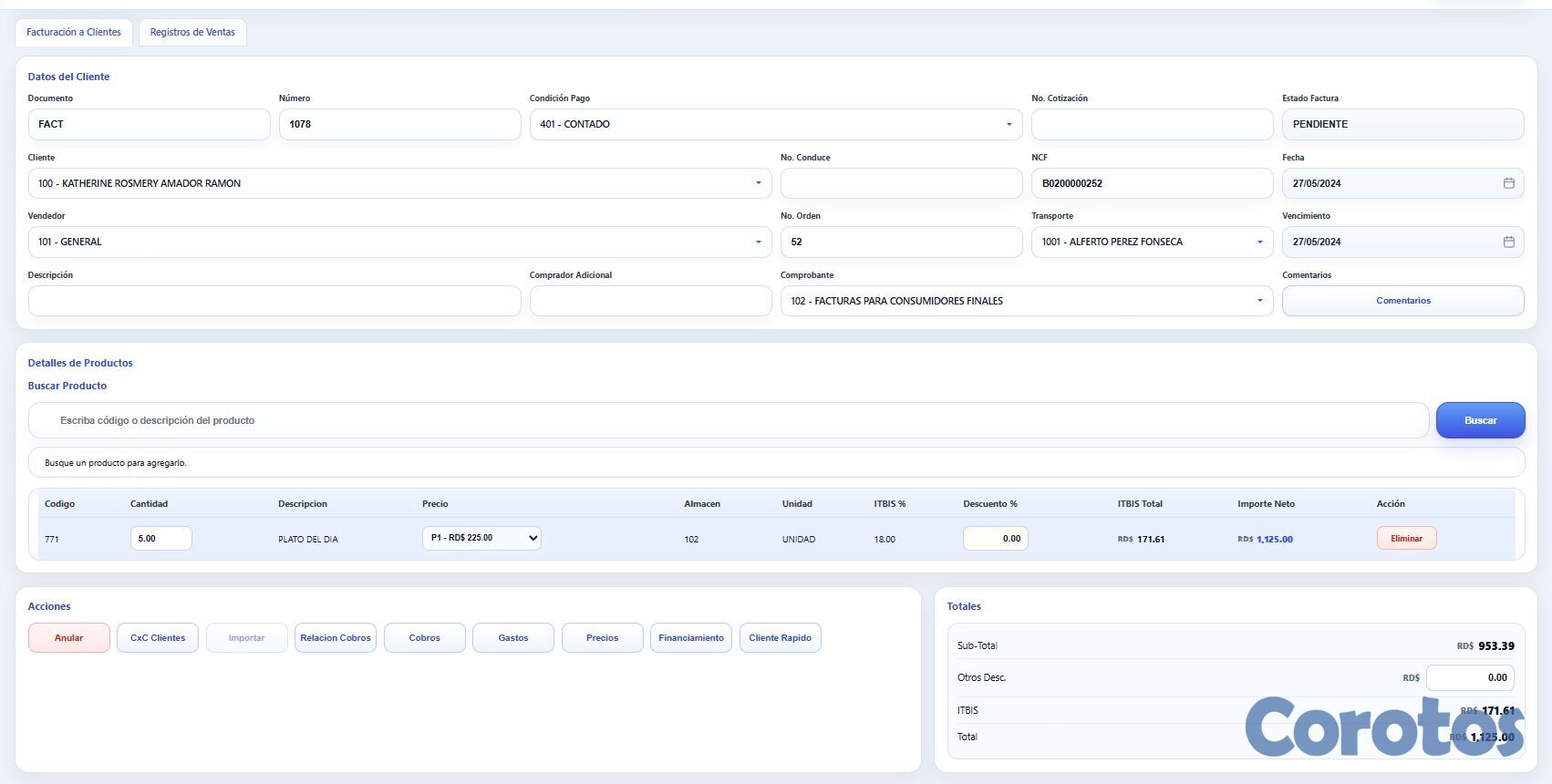
Task: Expand the Vendedor dropdown list
Action: coord(758,242)
